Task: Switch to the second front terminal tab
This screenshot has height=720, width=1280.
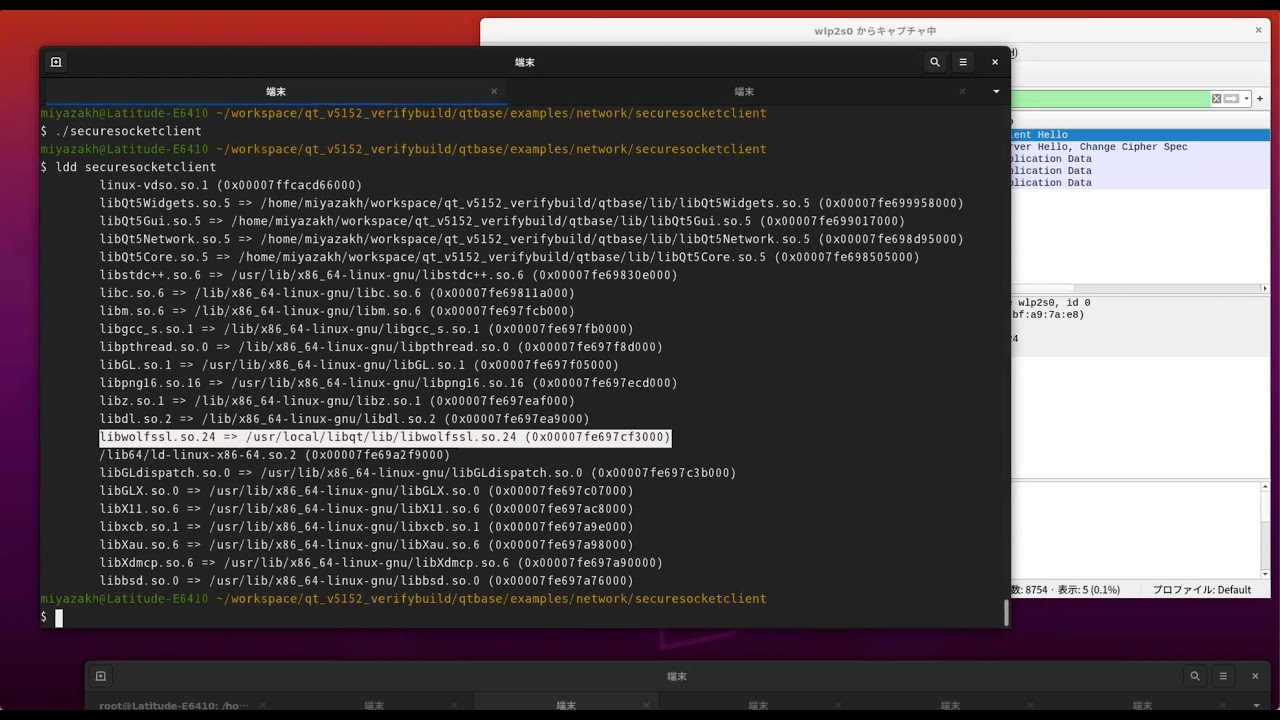Action: pyautogui.click(x=743, y=91)
